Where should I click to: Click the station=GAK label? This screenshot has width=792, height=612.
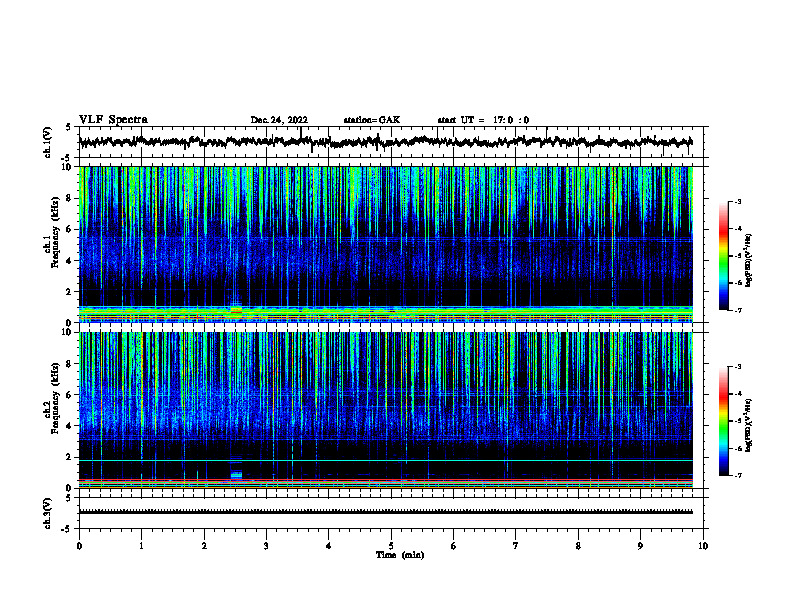372,120
